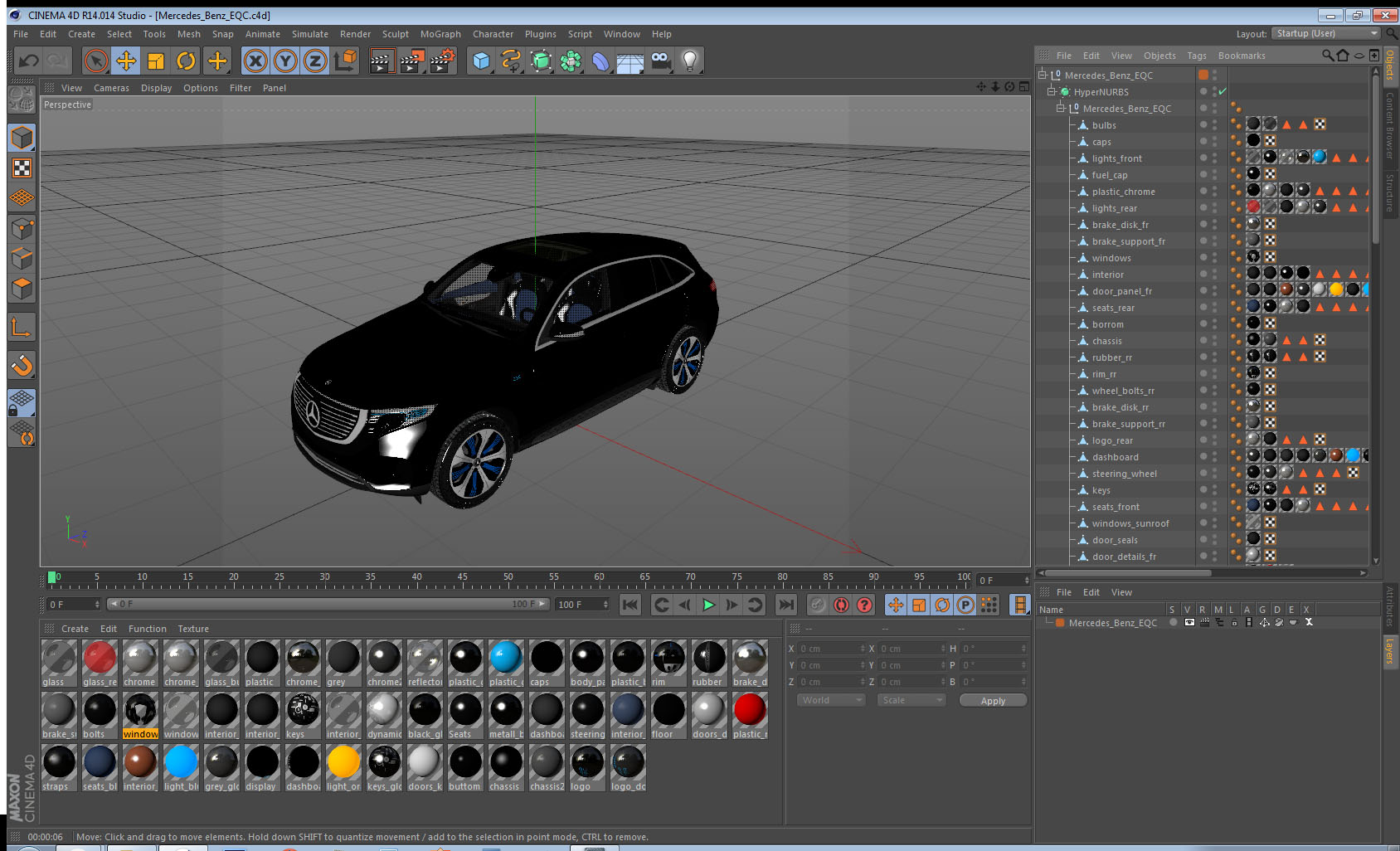Open the Simulate menu
Image resolution: width=1400 pixels, height=851 pixels.
[310, 34]
